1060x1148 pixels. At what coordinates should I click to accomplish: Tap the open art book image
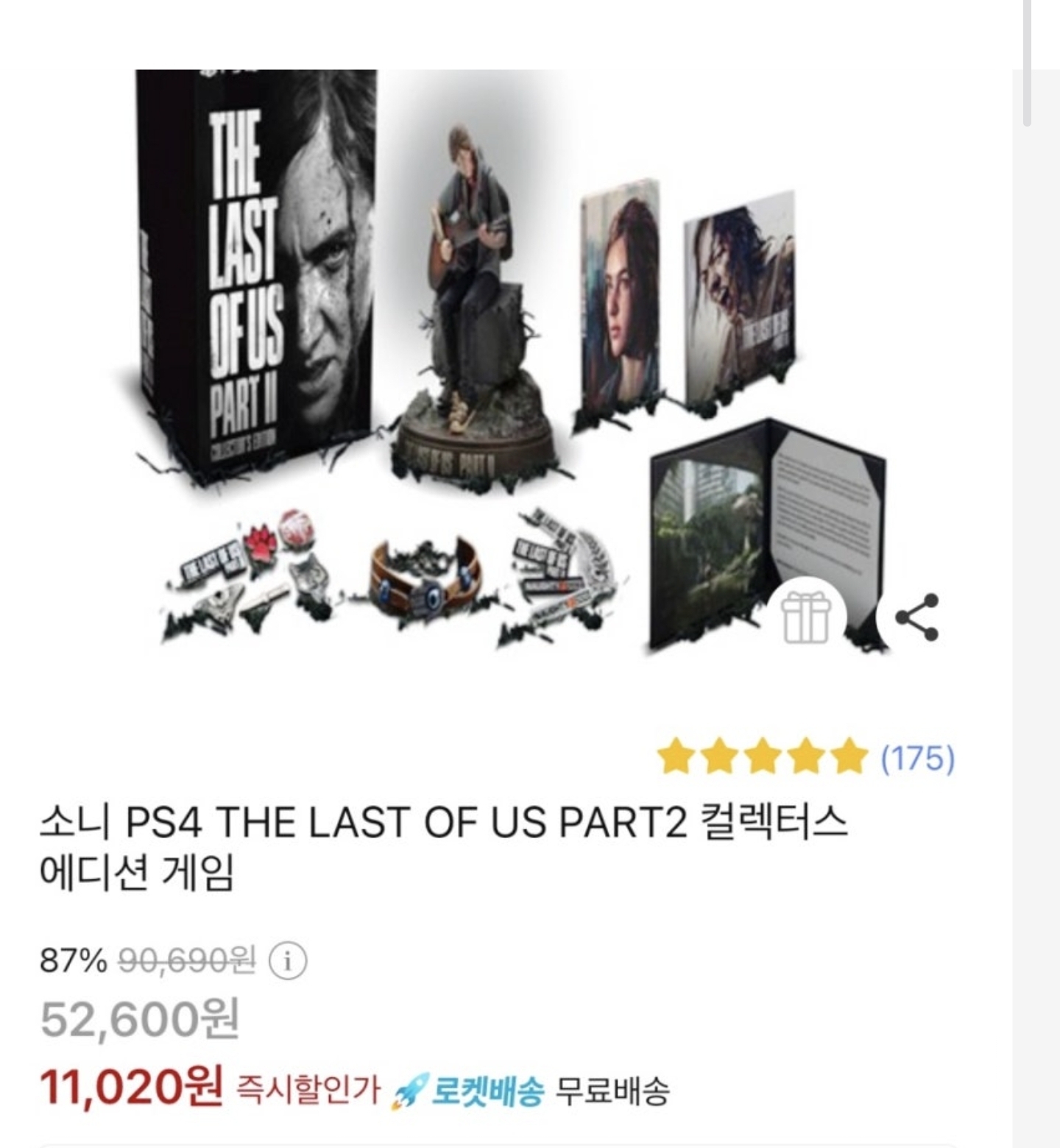coord(767,535)
